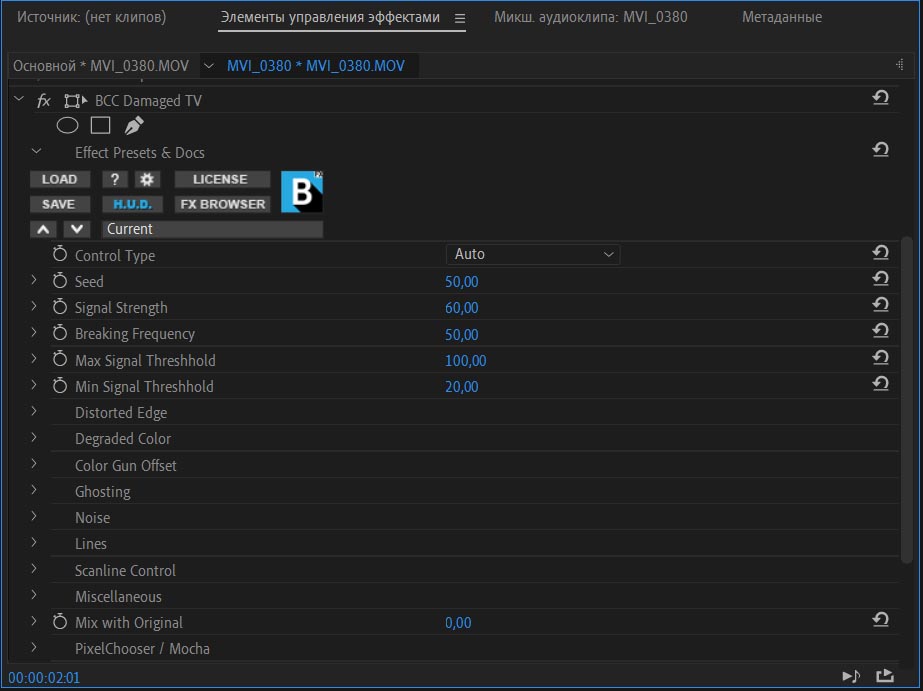Toggle the fx switch for BCC Damaged TV
The width and height of the screenshot is (923, 691).
pos(44,101)
